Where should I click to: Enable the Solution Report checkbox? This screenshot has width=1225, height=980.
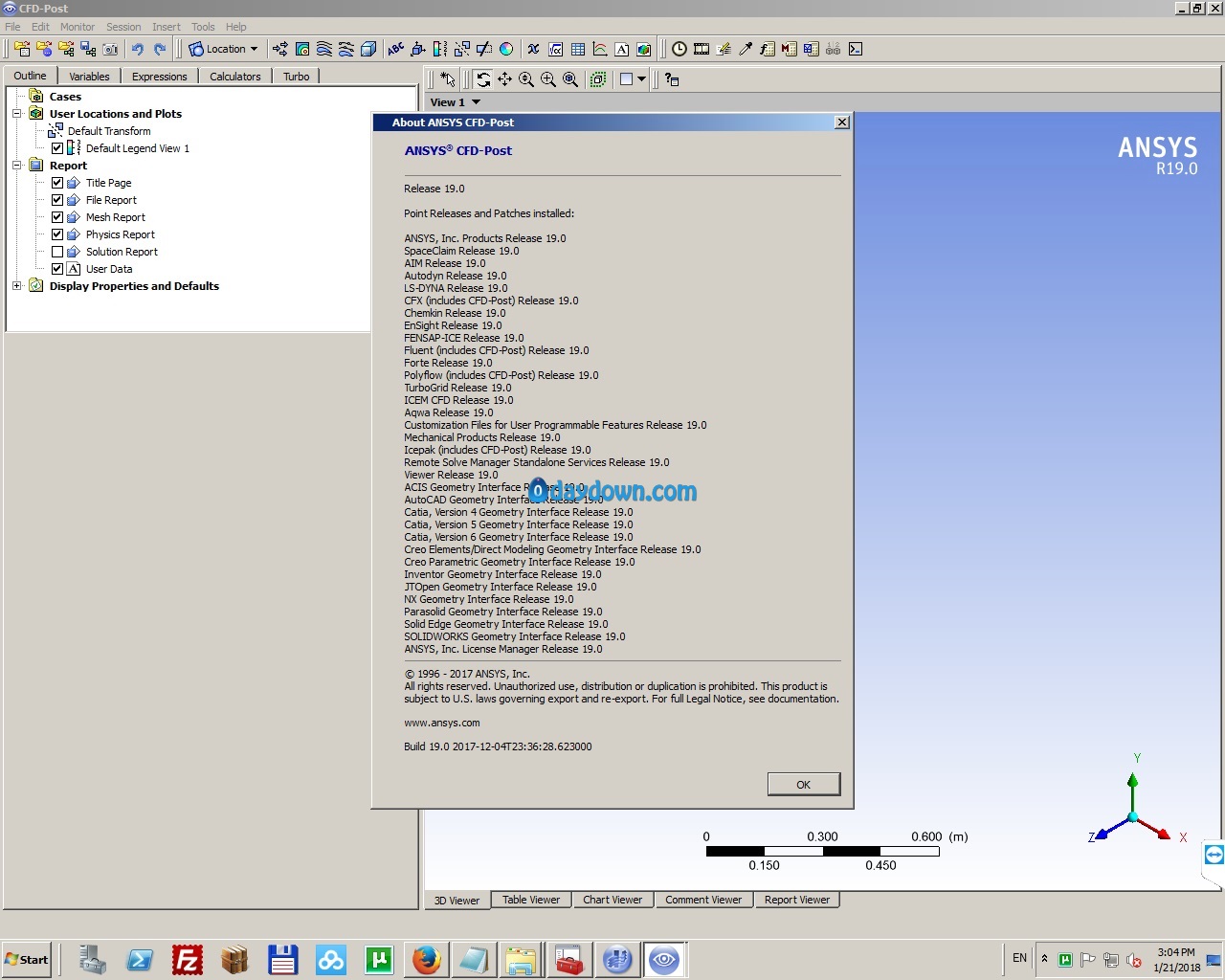click(x=57, y=252)
